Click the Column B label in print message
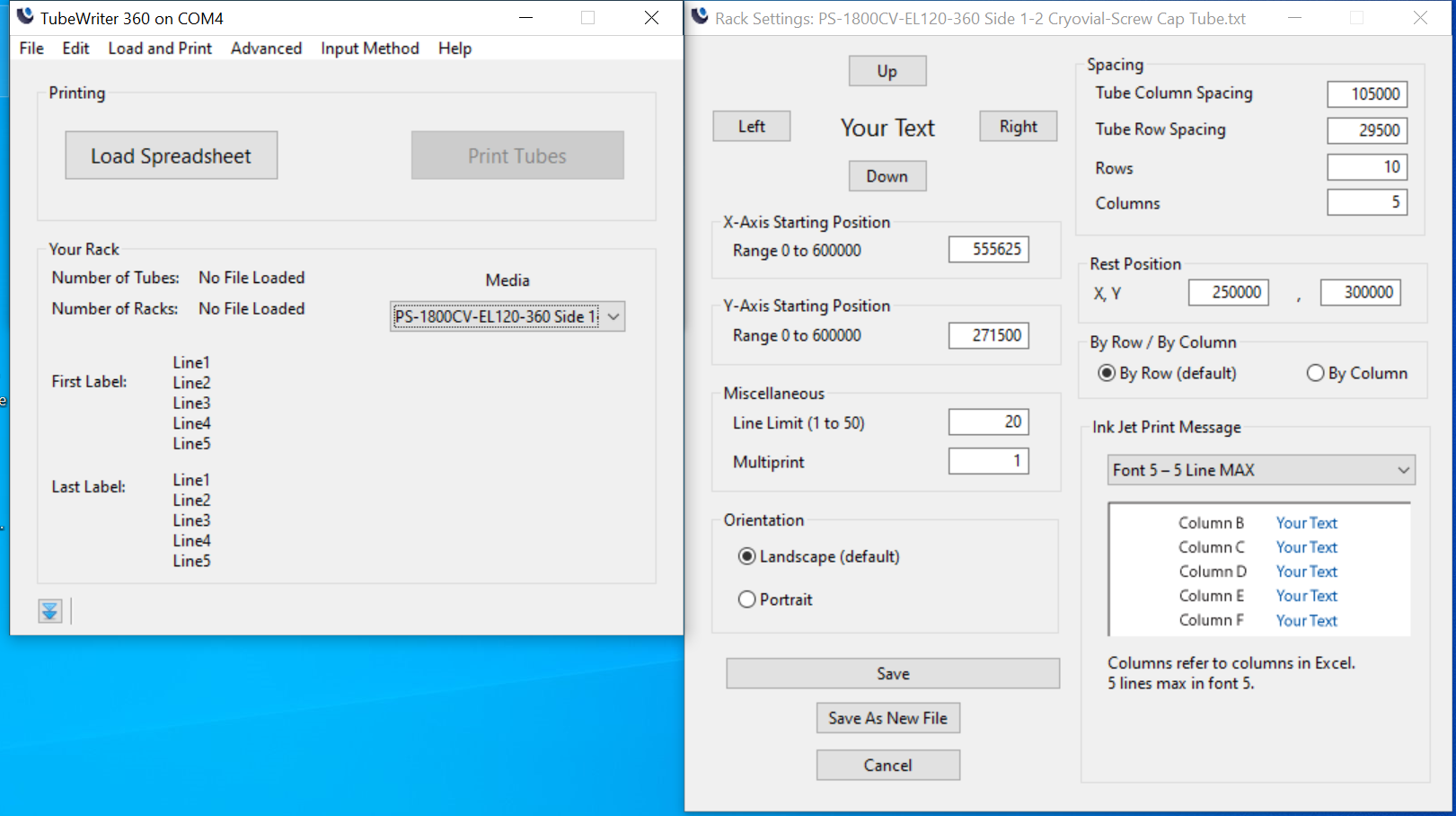Image resolution: width=1456 pixels, height=816 pixels. point(1212,523)
